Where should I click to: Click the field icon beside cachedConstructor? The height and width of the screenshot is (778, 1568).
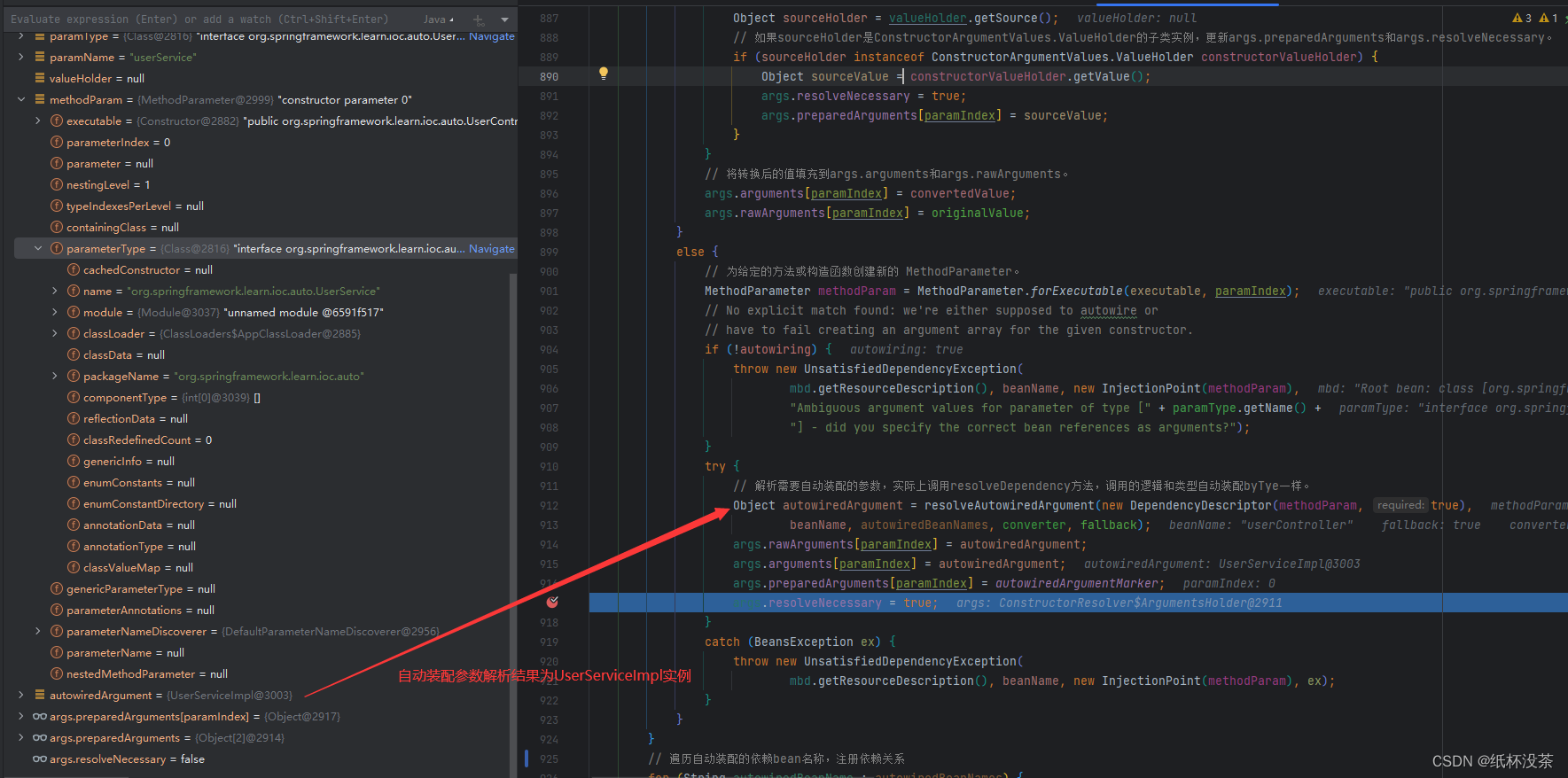click(74, 269)
